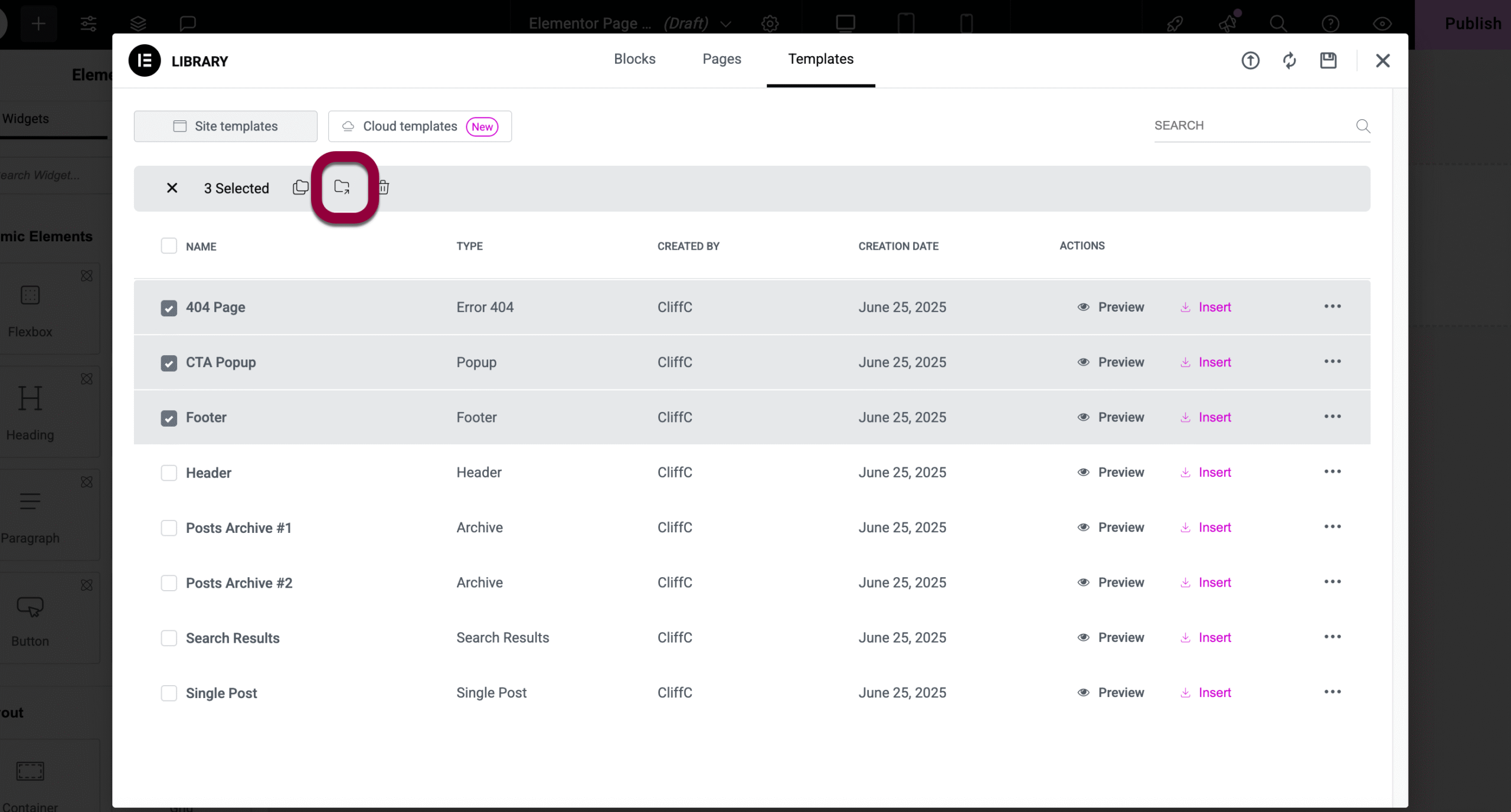The width and height of the screenshot is (1511, 812).
Task: Click the search magnifier icon in library
Action: [x=1363, y=126]
